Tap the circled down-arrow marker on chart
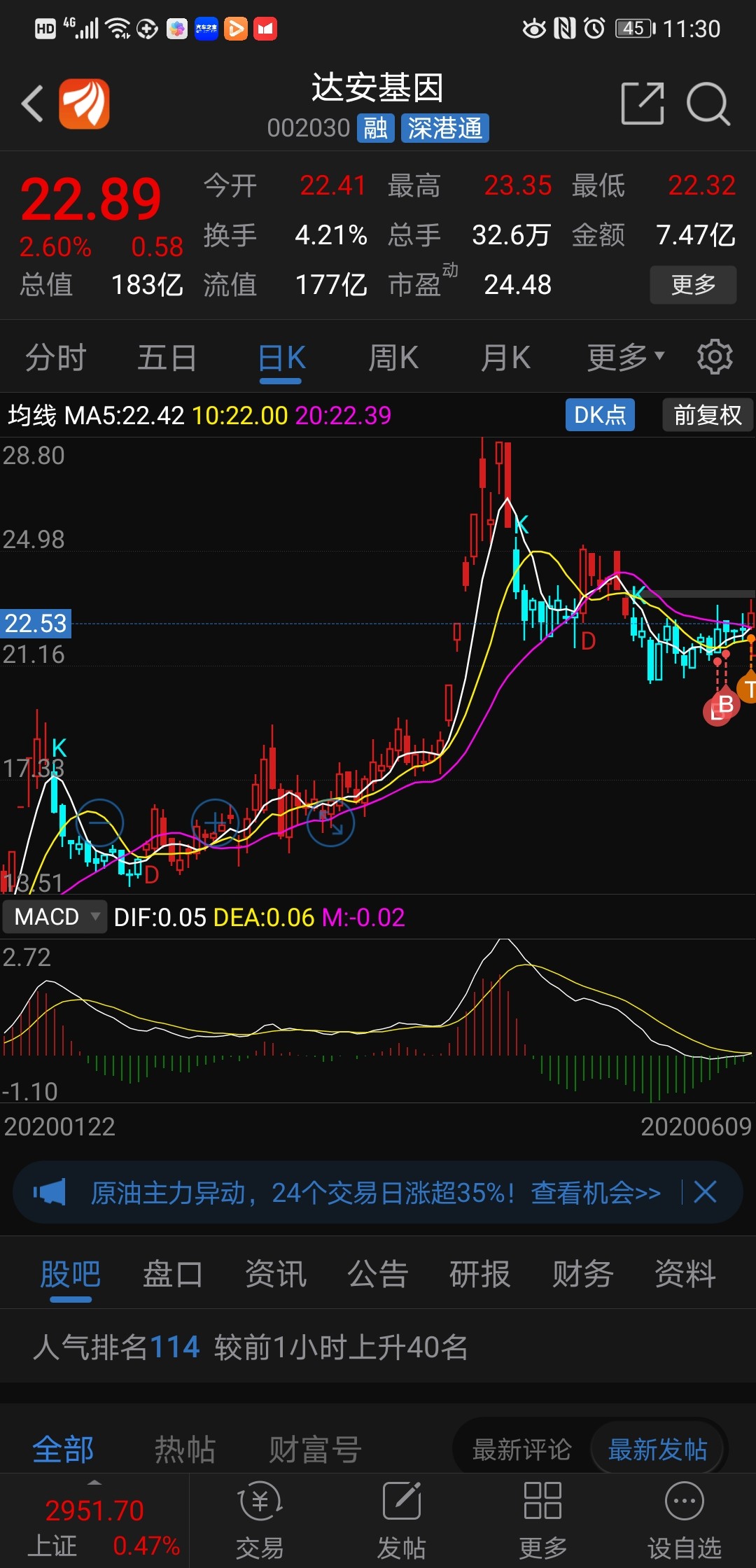Image resolution: width=756 pixels, height=1568 pixels. (330, 822)
